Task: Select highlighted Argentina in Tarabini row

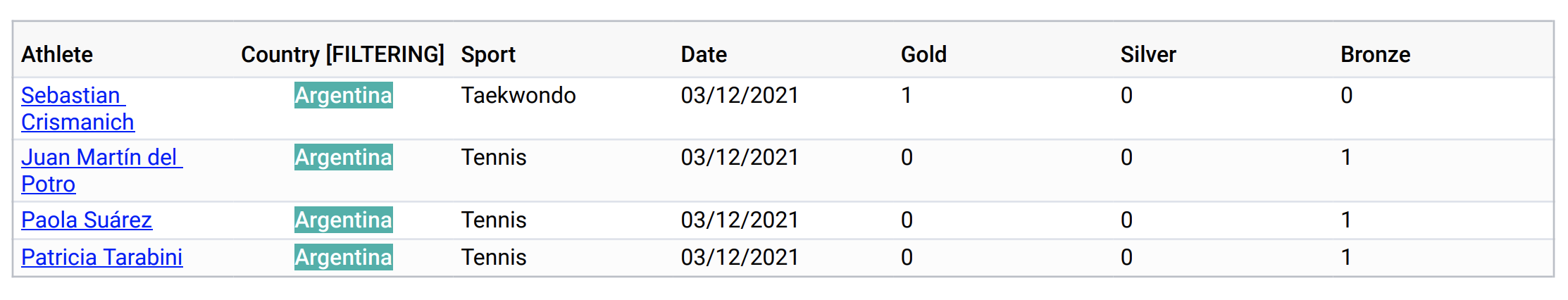Action: coord(344,257)
